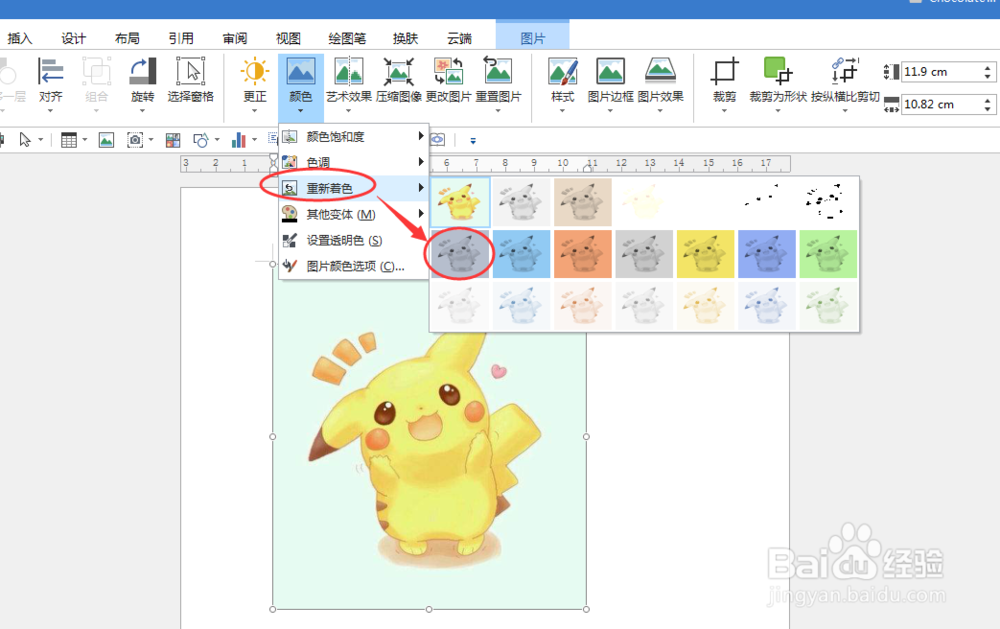Screen dimensions: 1000x629
Task: Open 图片颜色选项 (C)...
Action: [353, 266]
